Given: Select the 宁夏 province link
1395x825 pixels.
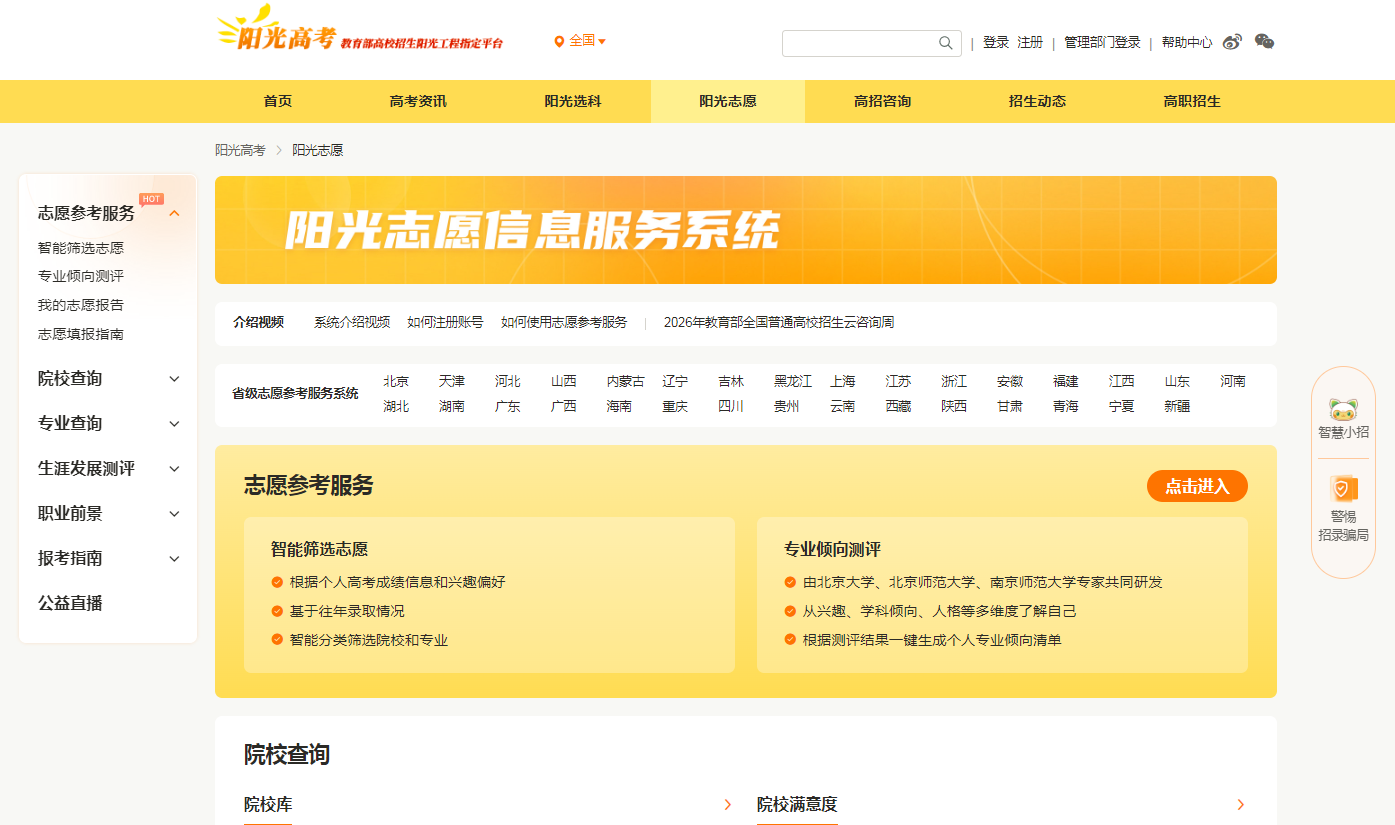Looking at the screenshot, I should coord(1122,406).
